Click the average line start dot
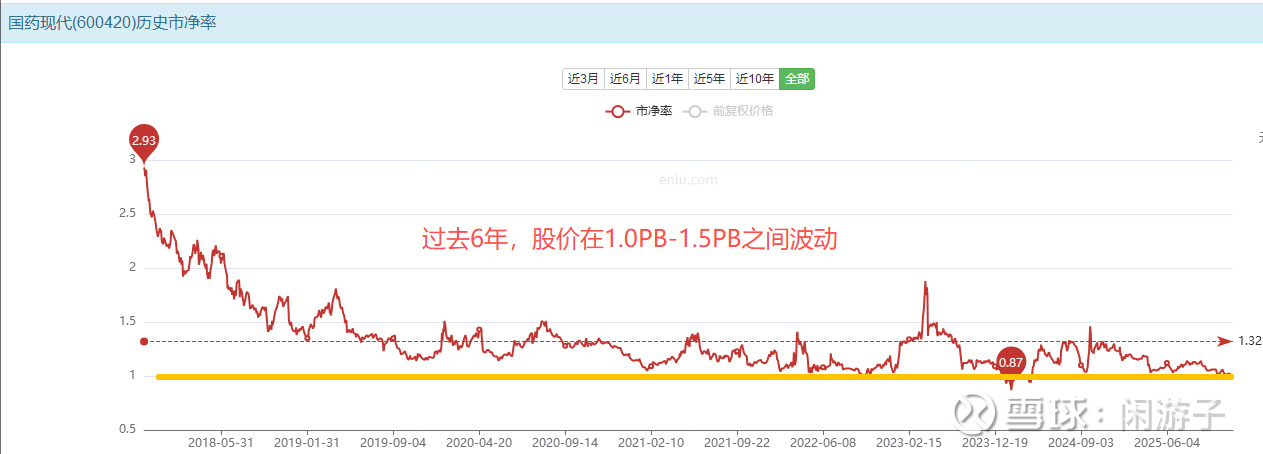Image resolution: width=1263 pixels, height=454 pixels. point(144,341)
